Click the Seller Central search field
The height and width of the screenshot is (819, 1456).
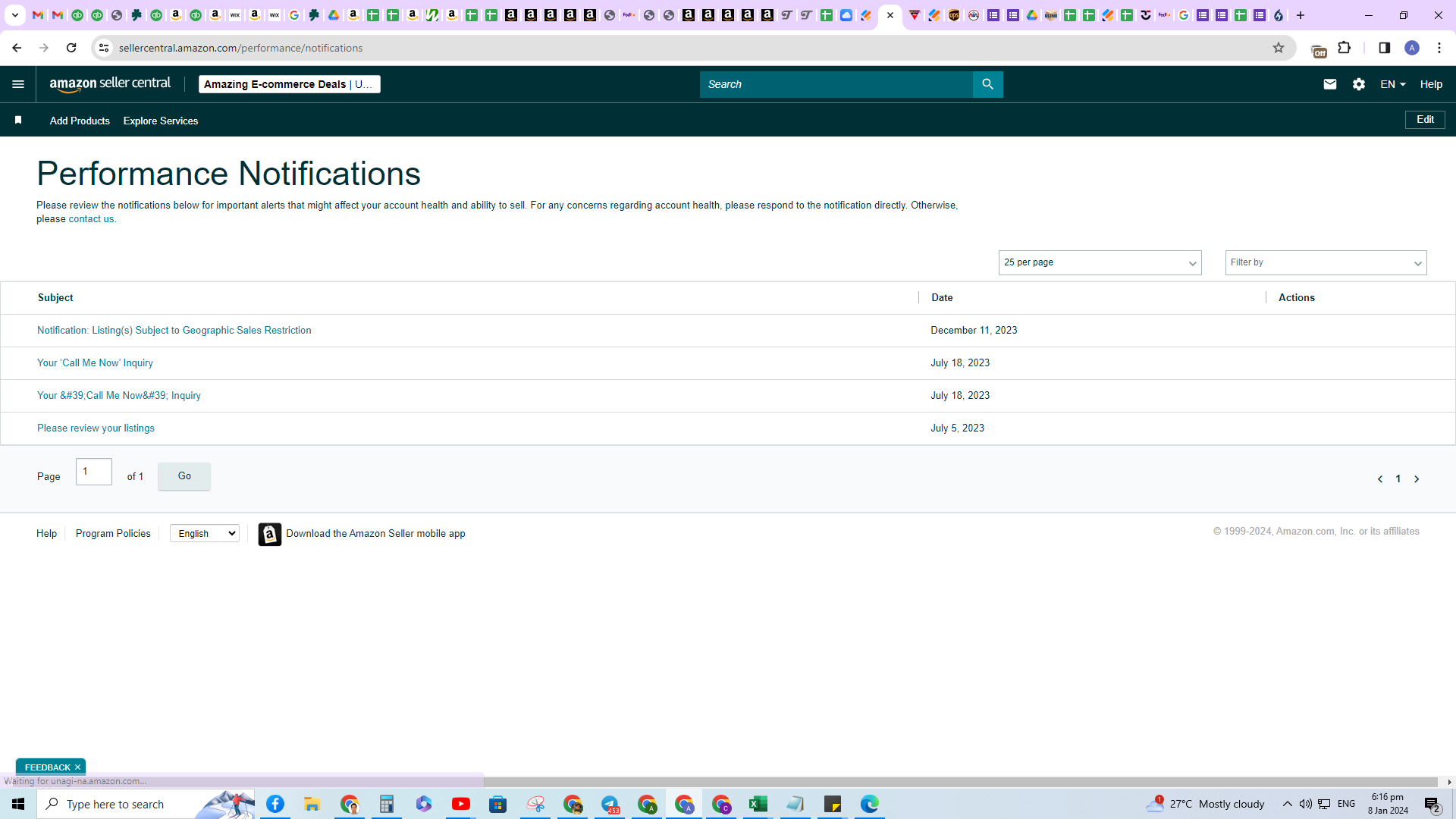pyautogui.click(x=836, y=84)
